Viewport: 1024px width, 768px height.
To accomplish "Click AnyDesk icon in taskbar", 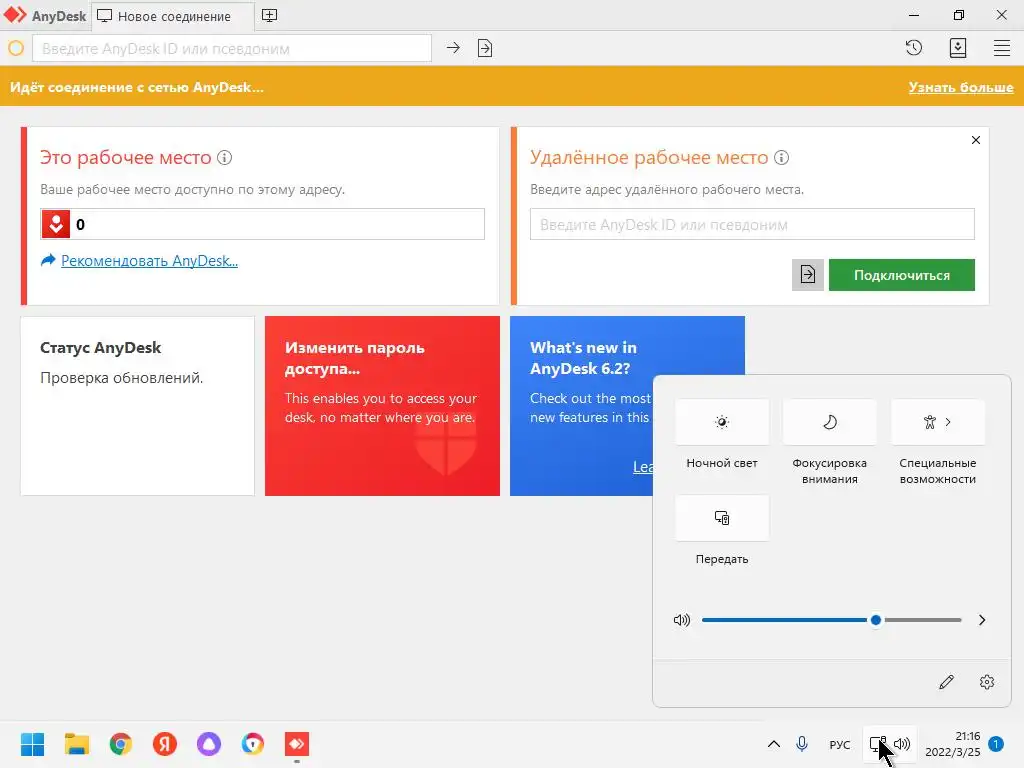I will pos(297,744).
